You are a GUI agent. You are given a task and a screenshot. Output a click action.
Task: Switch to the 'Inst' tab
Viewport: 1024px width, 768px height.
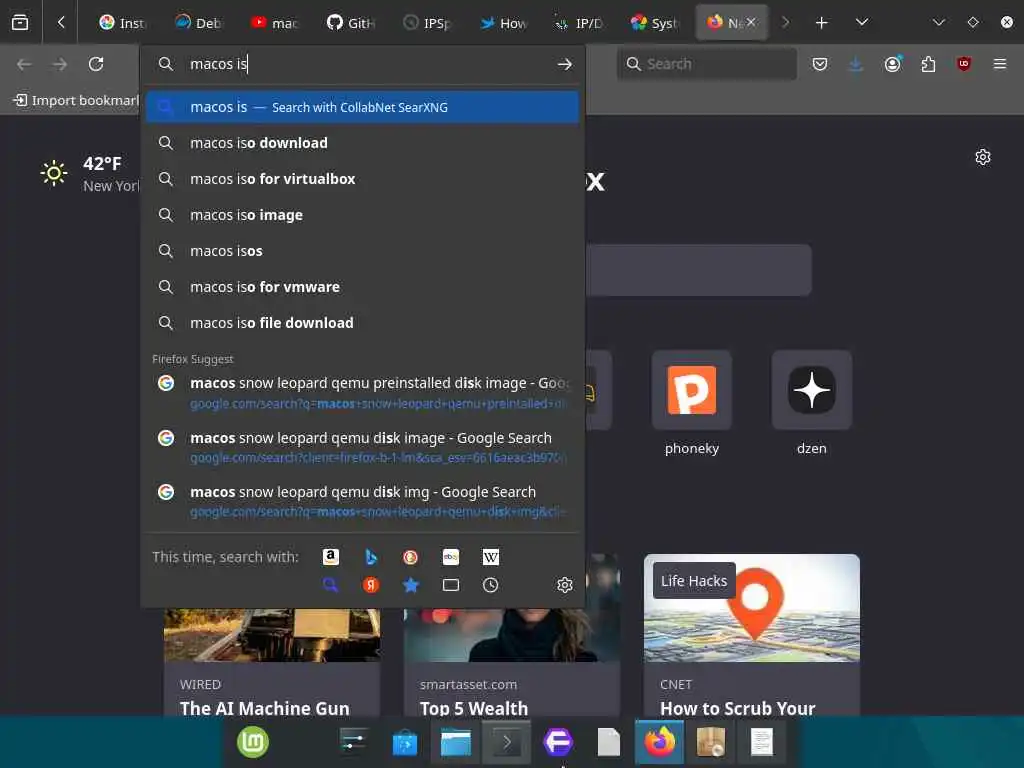122,23
